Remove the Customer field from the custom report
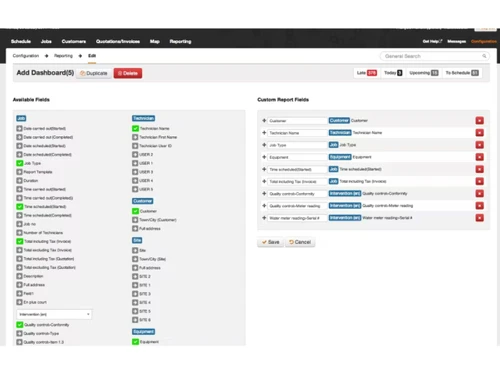The height and width of the screenshot is (375, 500). coord(479,121)
